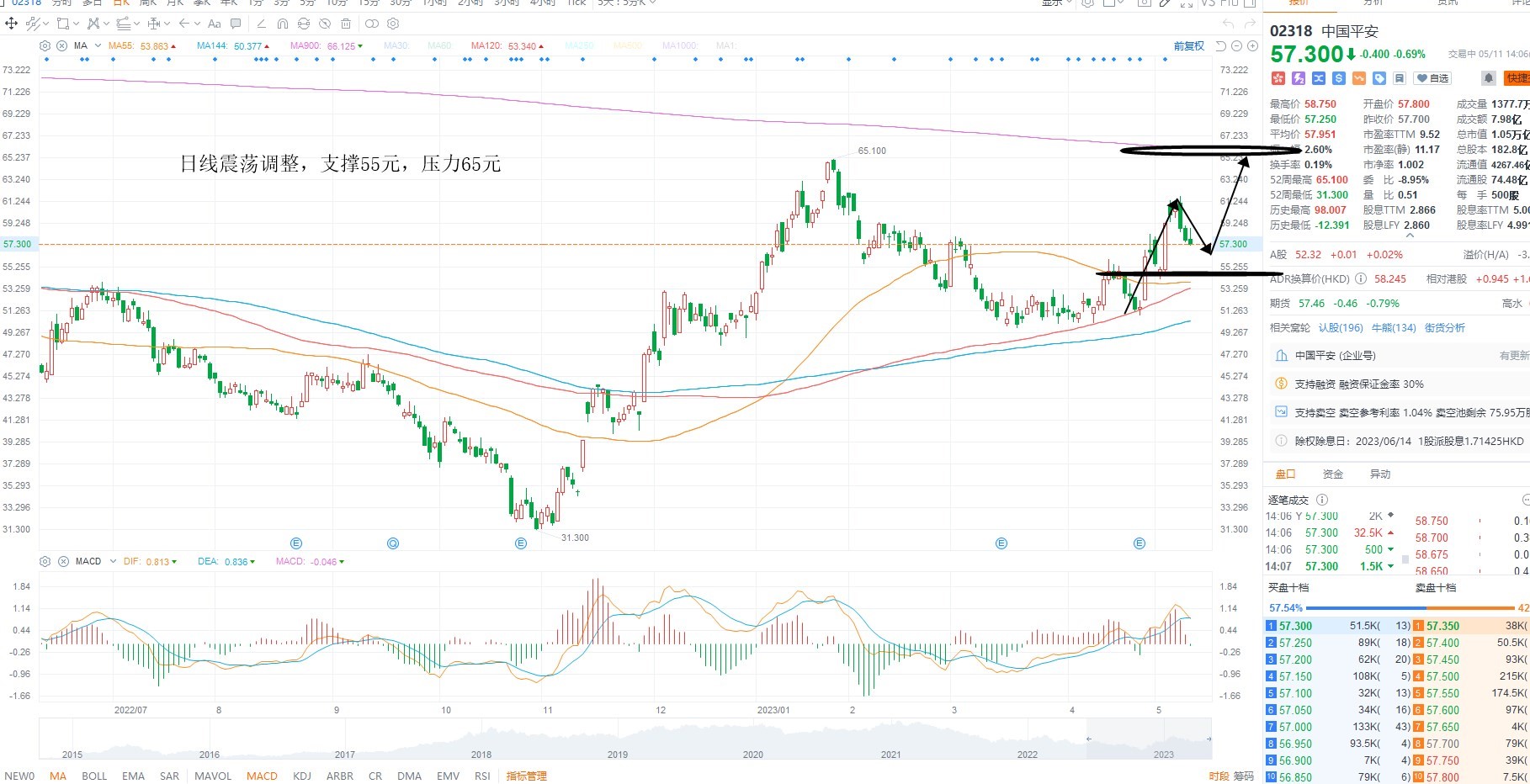This screenshot has width=1530, height=784.
Task: Click the pencil quick-draw line icon
Action: 262,24
